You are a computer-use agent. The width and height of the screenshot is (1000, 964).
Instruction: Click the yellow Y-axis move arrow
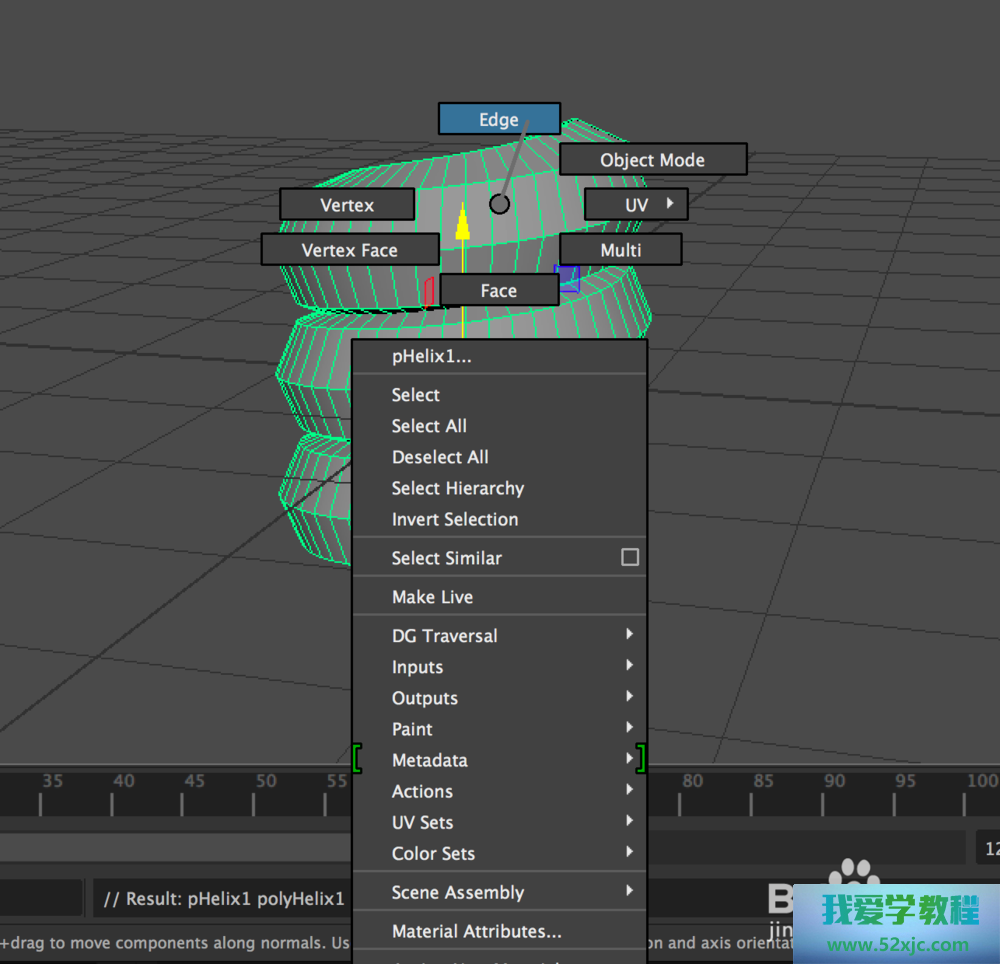click(462, 224)
